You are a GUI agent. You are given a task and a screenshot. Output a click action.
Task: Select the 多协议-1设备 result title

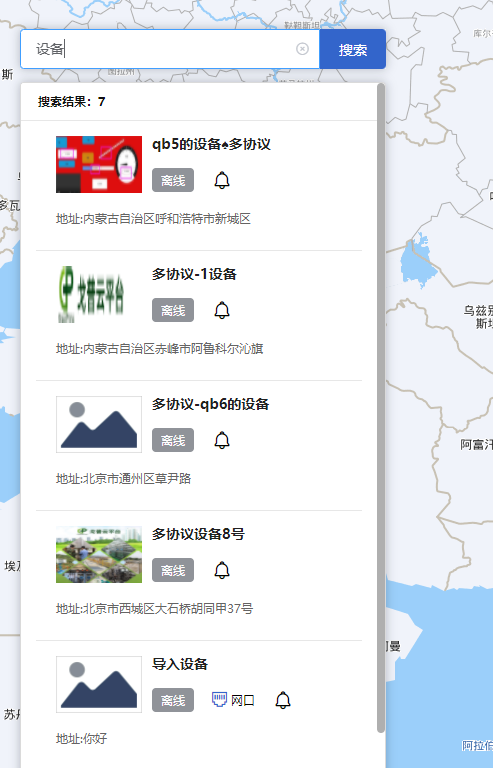click(194, 274)
